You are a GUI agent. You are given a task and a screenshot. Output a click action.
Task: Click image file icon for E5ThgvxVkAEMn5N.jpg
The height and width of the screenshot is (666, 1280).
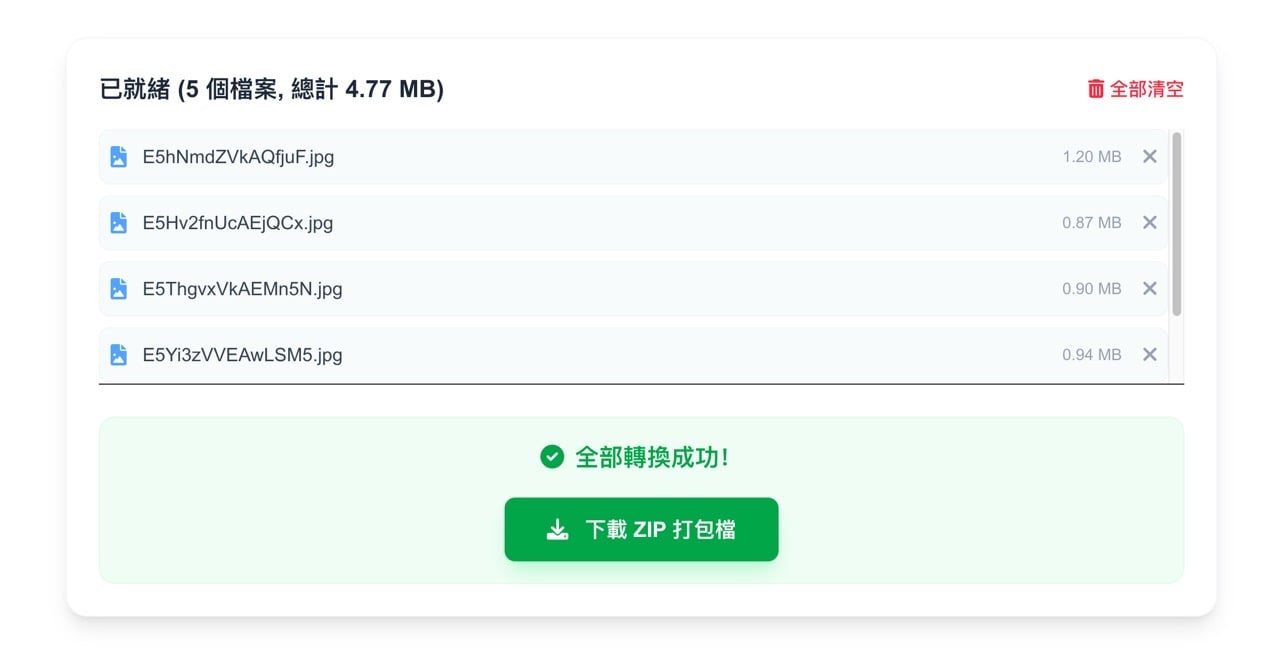118,289
